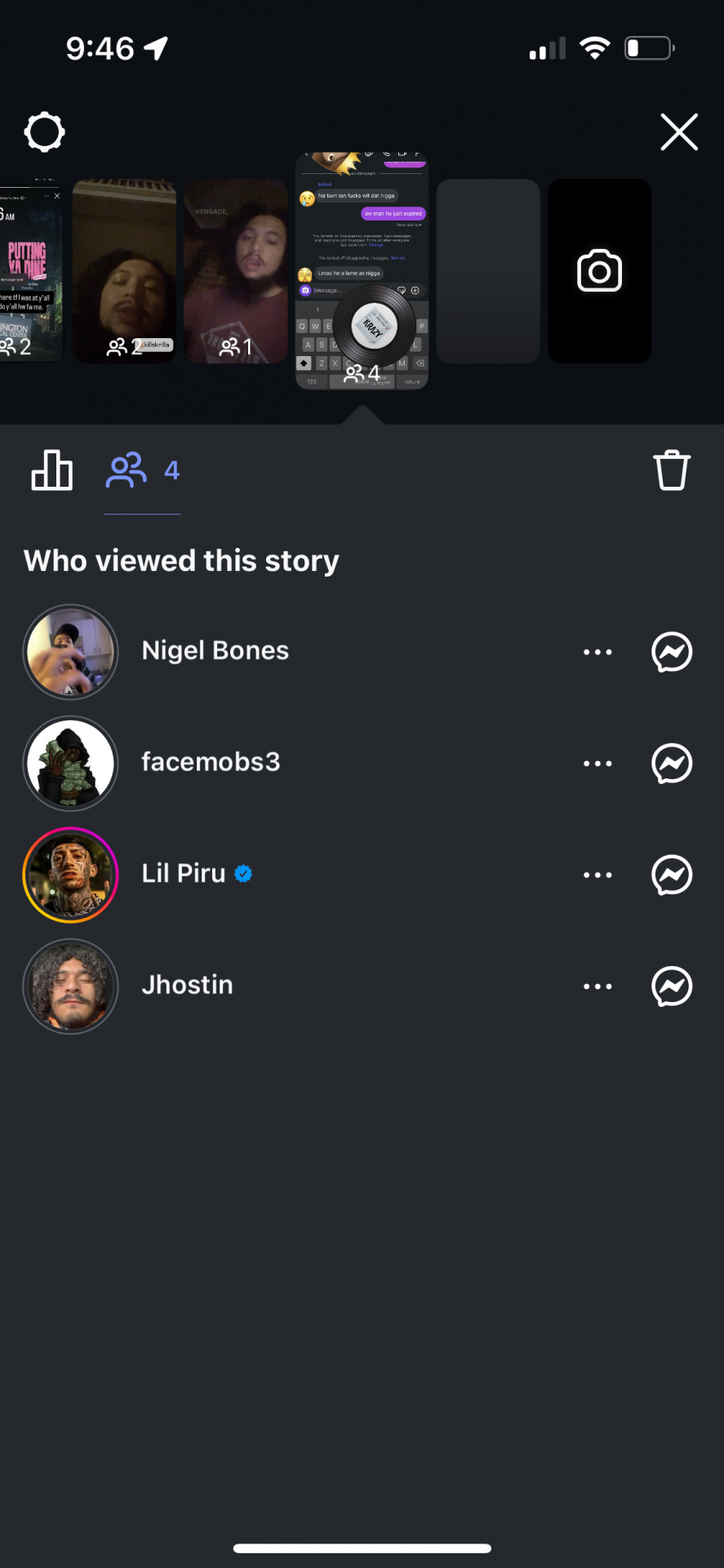Viewport: 724px width, 1568px height.
Task: Open more options for Nigel Bones
Action: pyautogui.click(x=597, y=652)
